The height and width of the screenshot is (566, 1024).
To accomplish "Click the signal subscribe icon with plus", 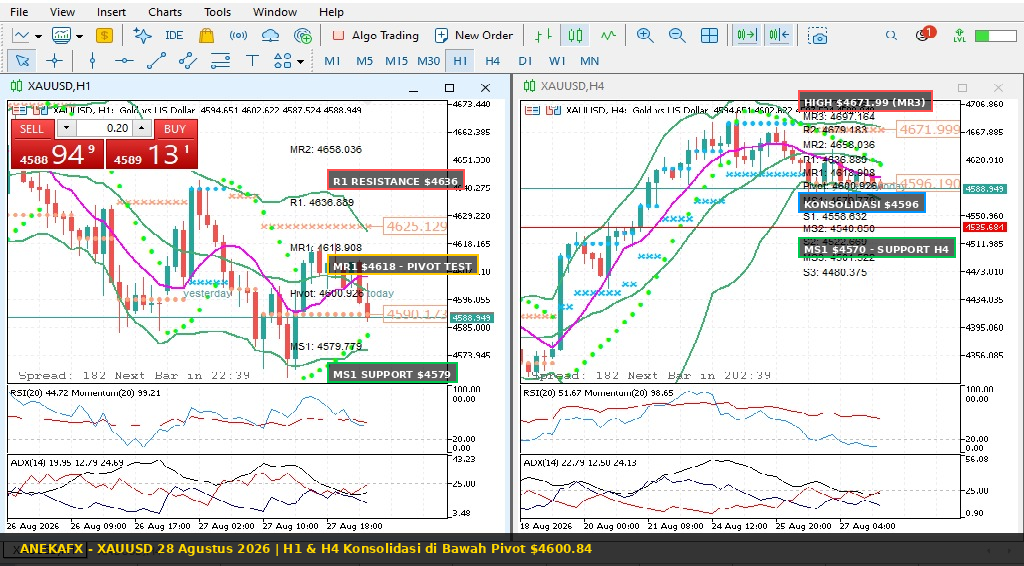I will [302, 35].
